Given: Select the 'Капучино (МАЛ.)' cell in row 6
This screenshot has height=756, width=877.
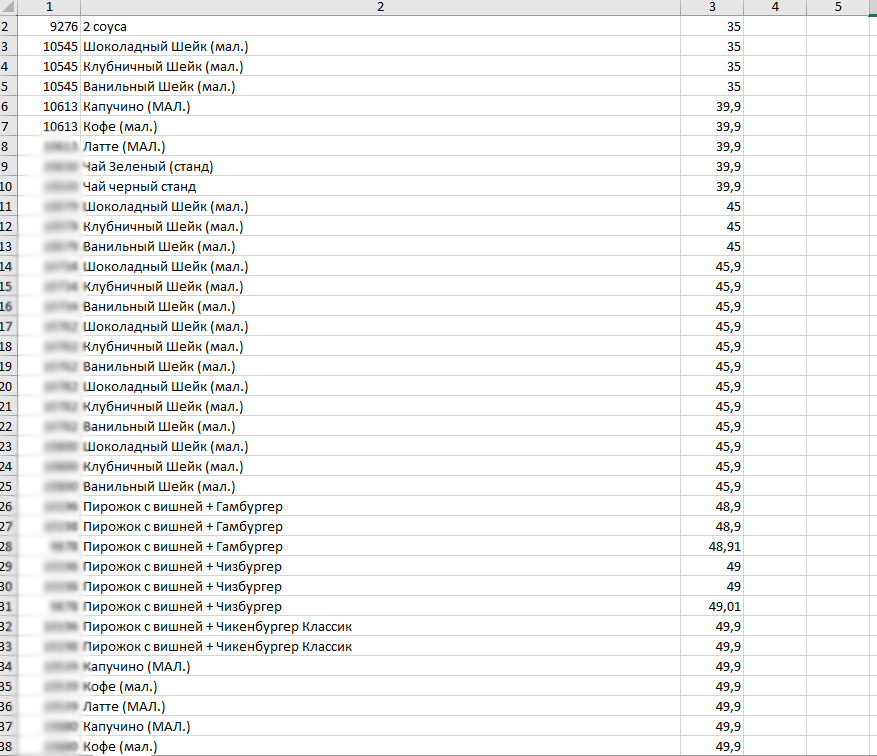Looking at the screenshot, I should click(380, 106).
